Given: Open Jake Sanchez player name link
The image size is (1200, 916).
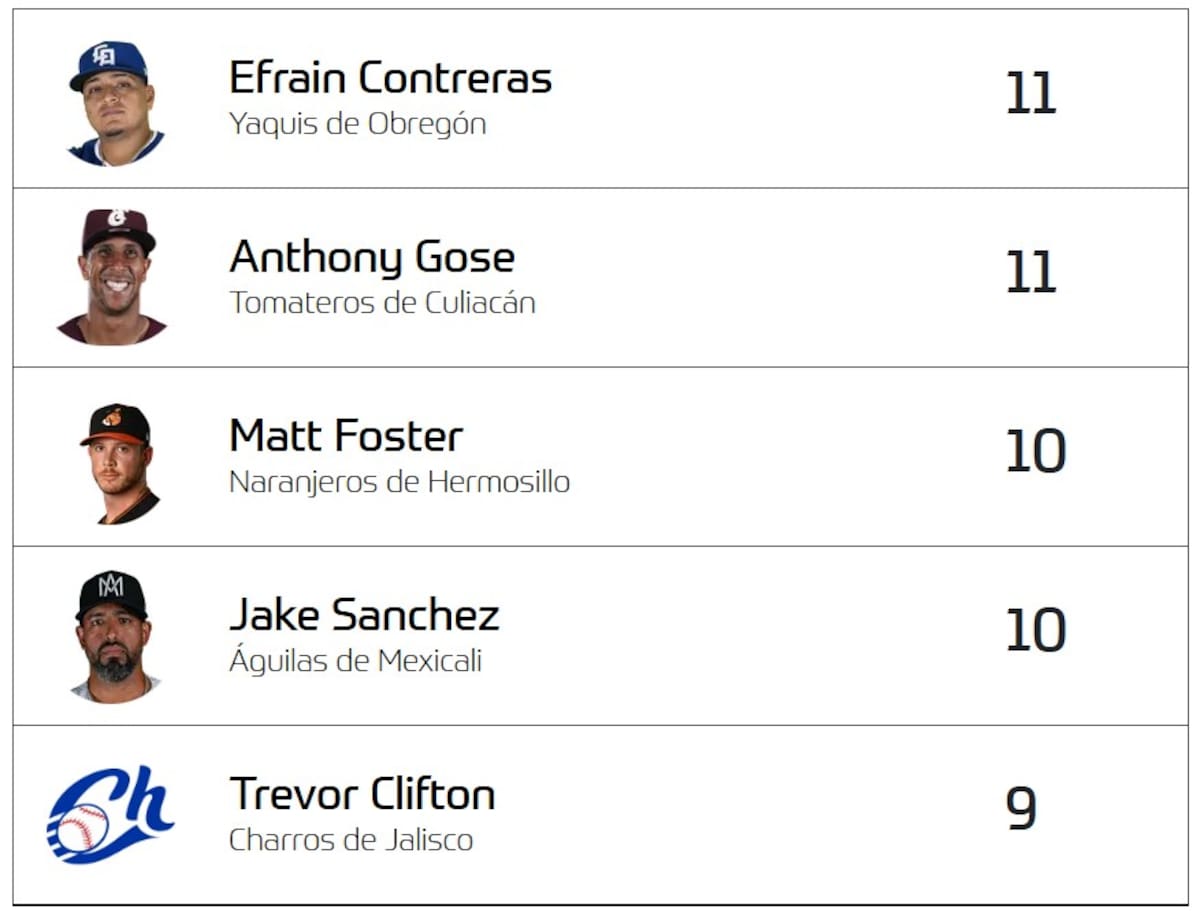Looking at the screenshot, I should click(364, 615).
